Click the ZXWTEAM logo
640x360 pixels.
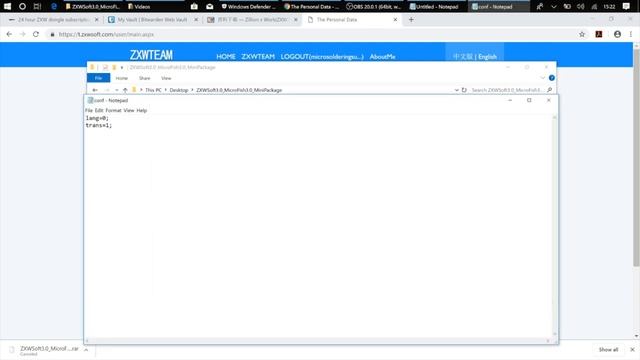click(151, 55)
